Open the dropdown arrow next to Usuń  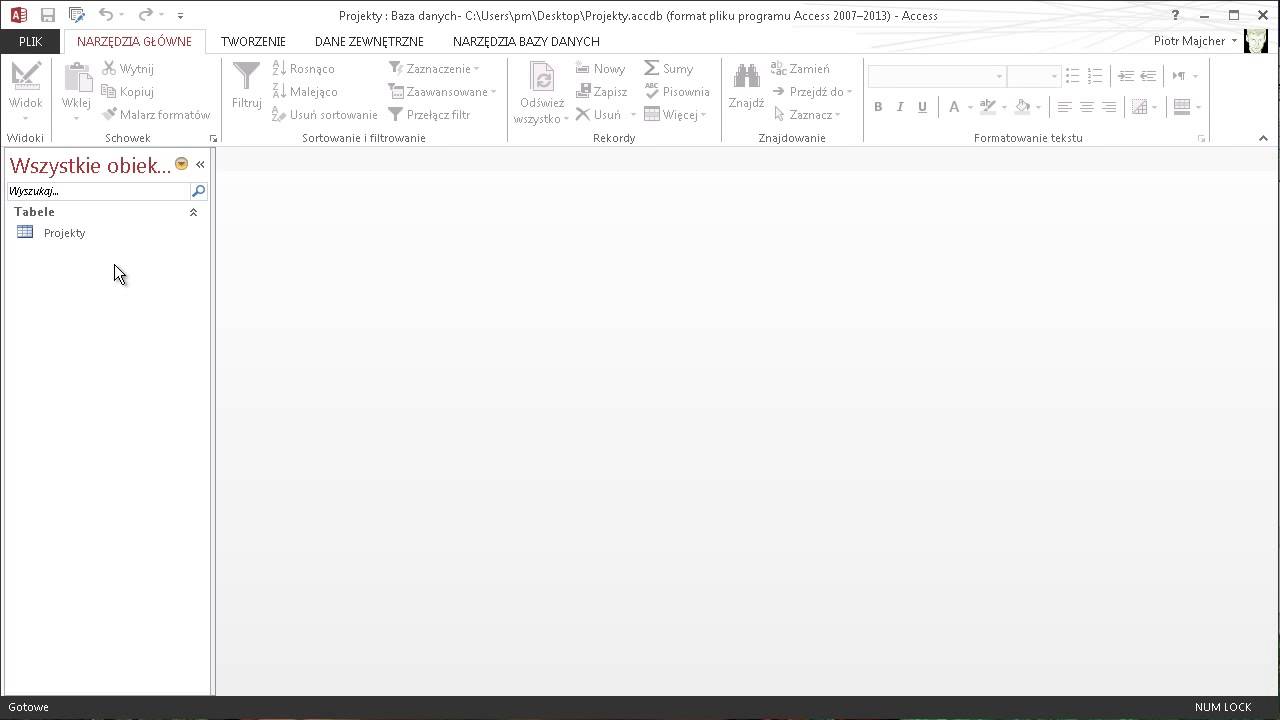pos(633,115)
